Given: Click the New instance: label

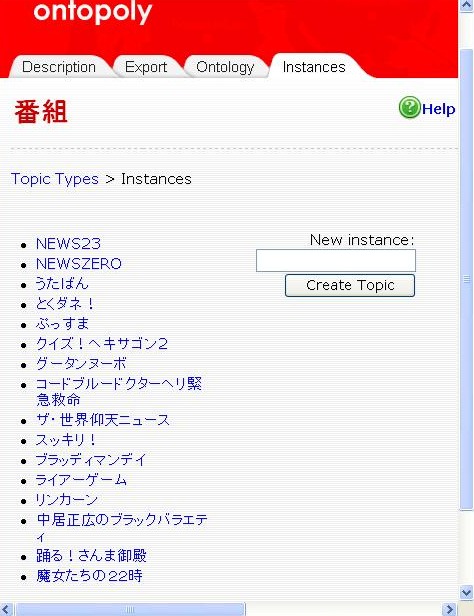Looking at the screenshot, I should click(362, 240).
